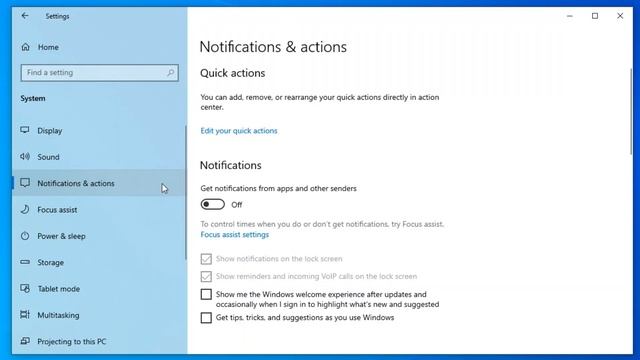Click the magnifier icon in search box
Image resolution: width=640 pixels, height=360 pixels.
(x=170, y=73)
